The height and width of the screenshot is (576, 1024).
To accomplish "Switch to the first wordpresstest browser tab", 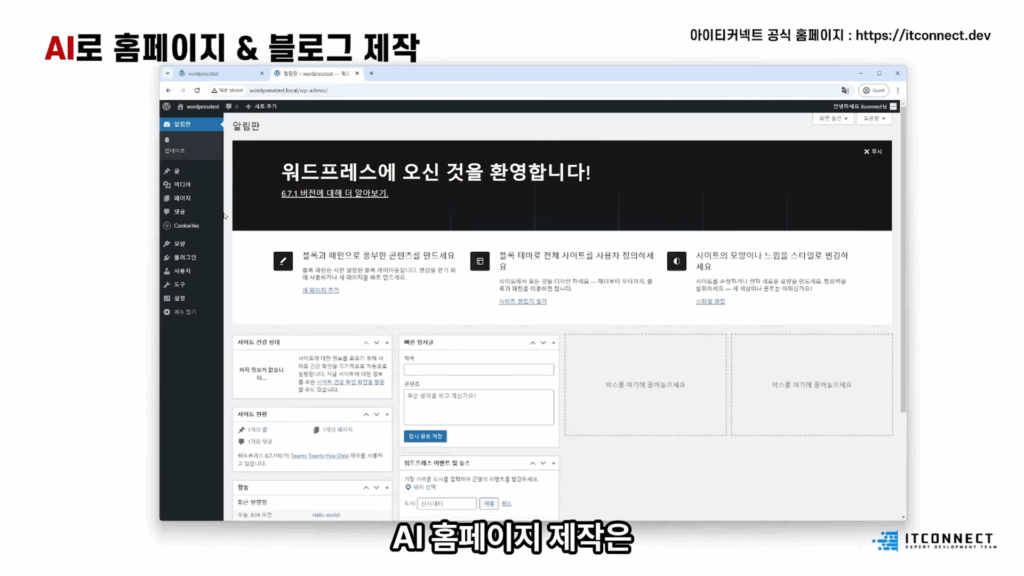I will coord(221,74).
